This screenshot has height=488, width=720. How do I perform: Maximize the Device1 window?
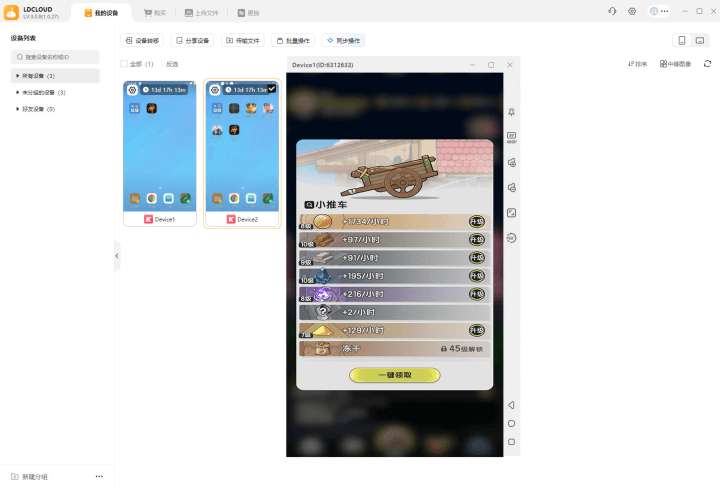click(491, 65)
